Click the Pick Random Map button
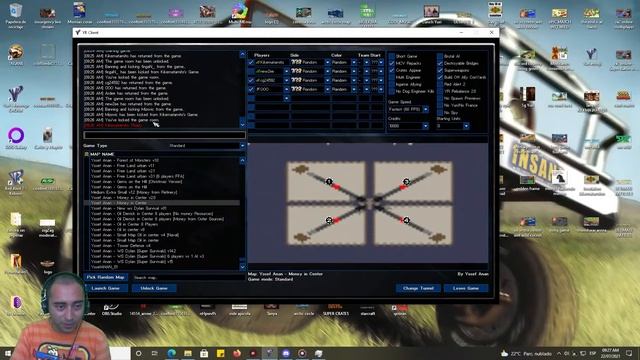This screenshot has height=360, width=640. [x=105, y=277]
